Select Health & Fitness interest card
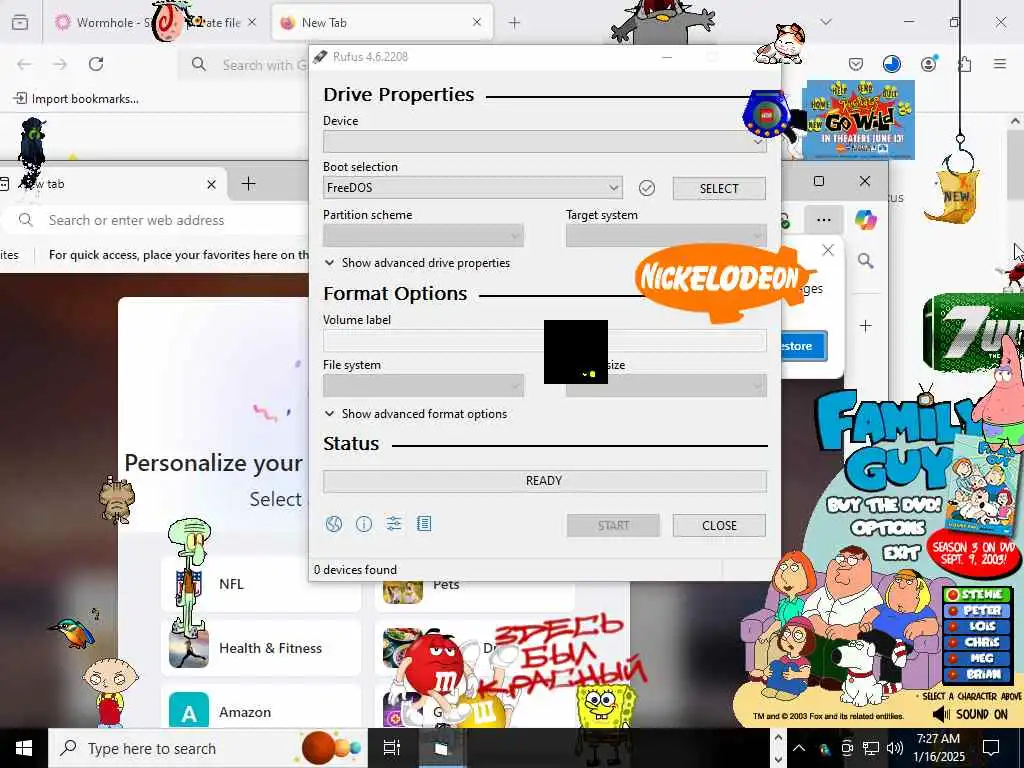Screen dimensions: 1024x768 point(261,648)
